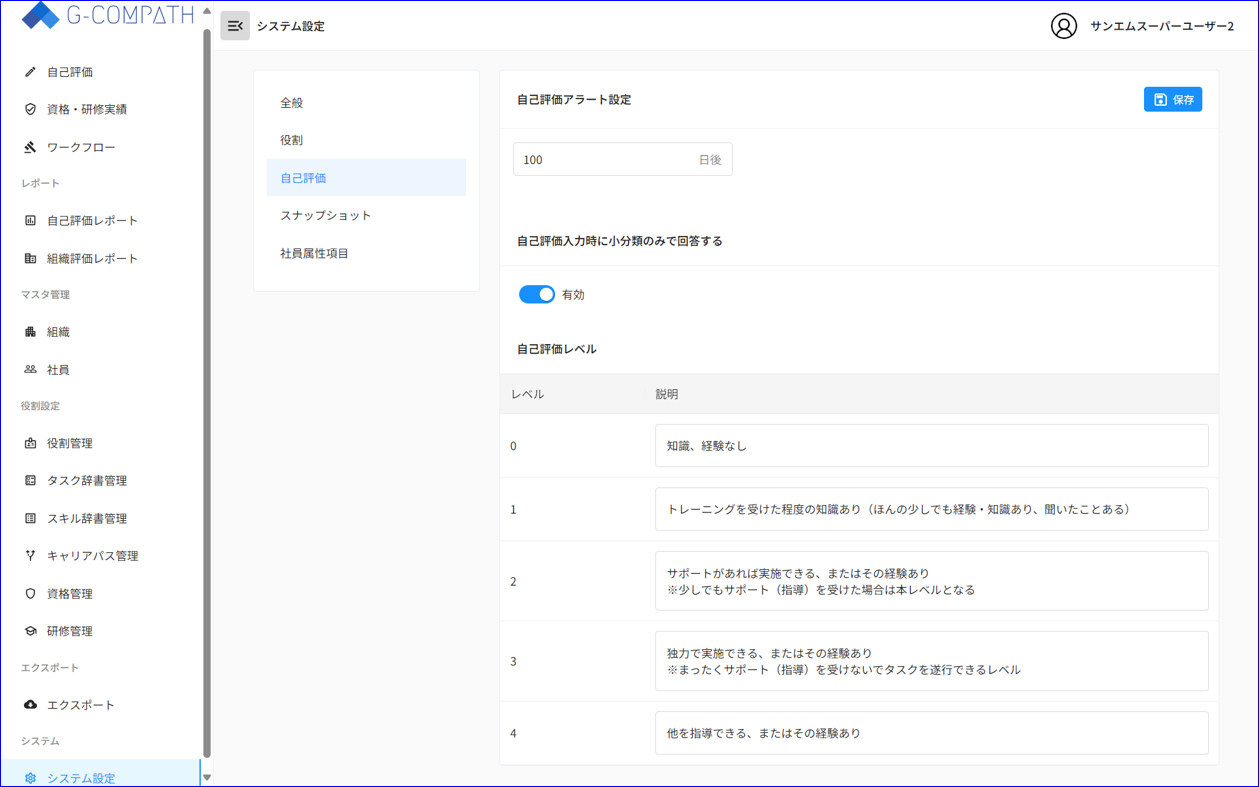Click the sidebar vertical scrollbar thumb
The height and width of the screenshot is (787, 1259).
coord(207,393)
